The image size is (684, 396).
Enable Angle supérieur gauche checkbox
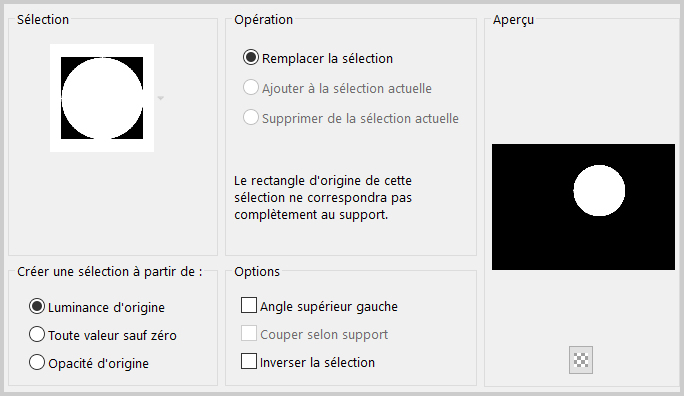pos(249,305)
